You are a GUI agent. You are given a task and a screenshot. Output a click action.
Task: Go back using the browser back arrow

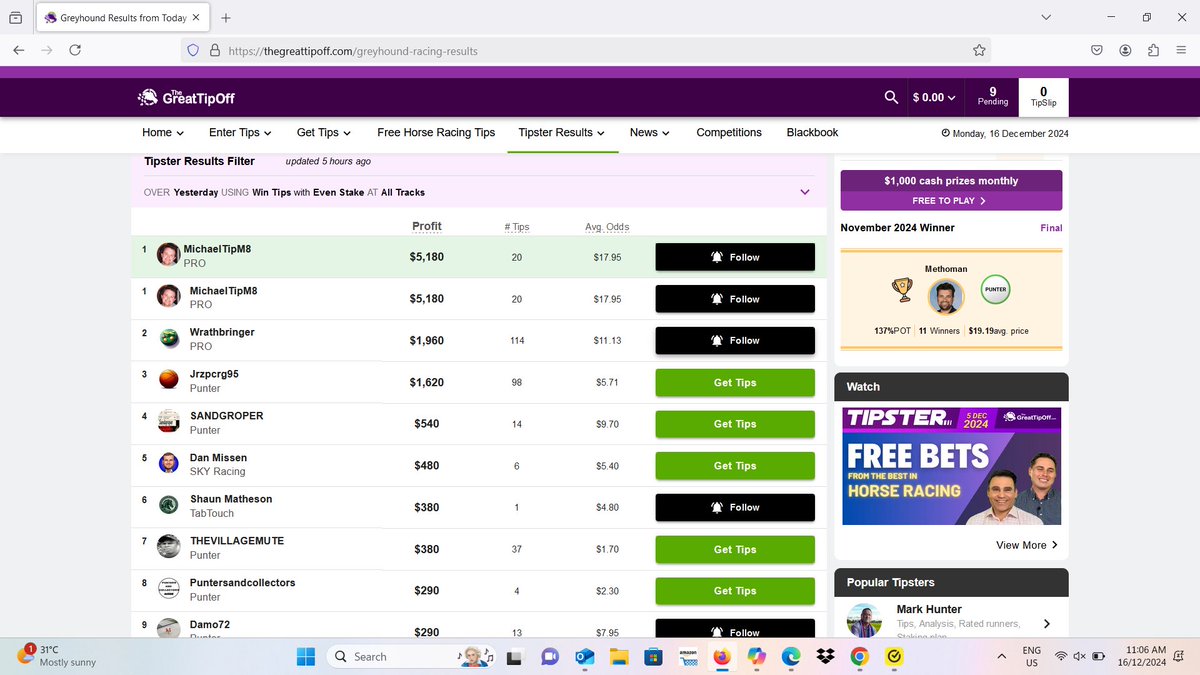coord(19,50)
